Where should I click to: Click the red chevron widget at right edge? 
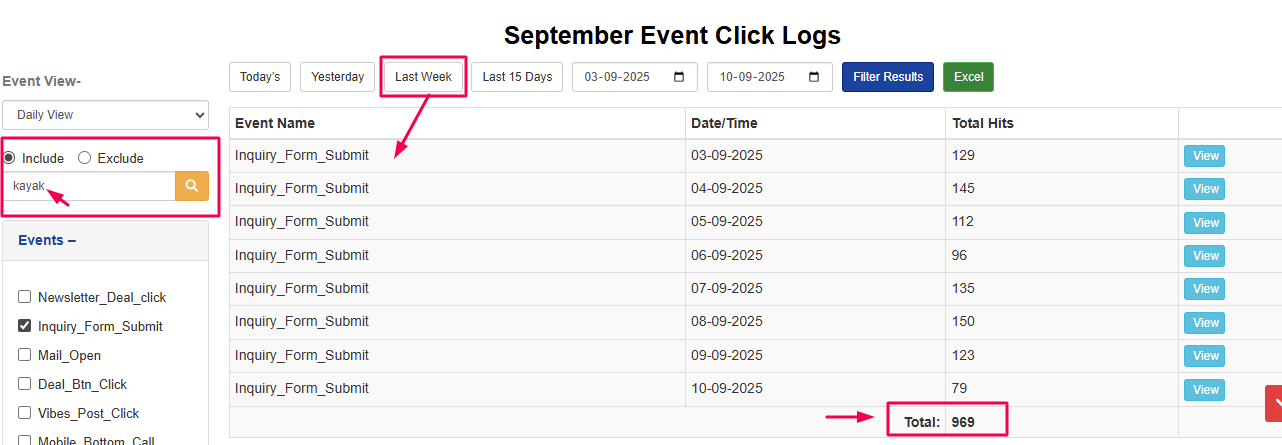point(1274,404)
